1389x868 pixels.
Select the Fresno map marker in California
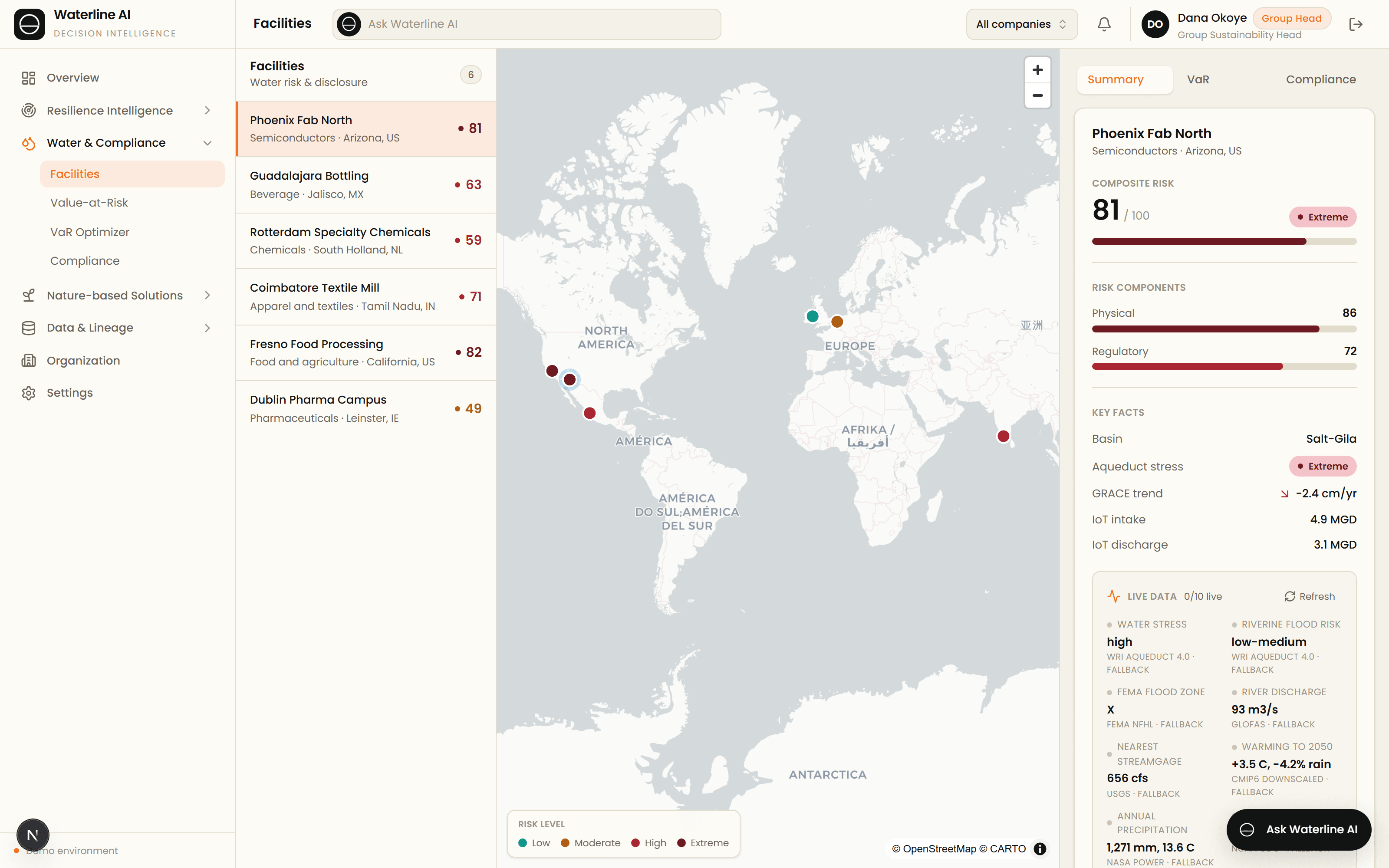pos(552,371)
